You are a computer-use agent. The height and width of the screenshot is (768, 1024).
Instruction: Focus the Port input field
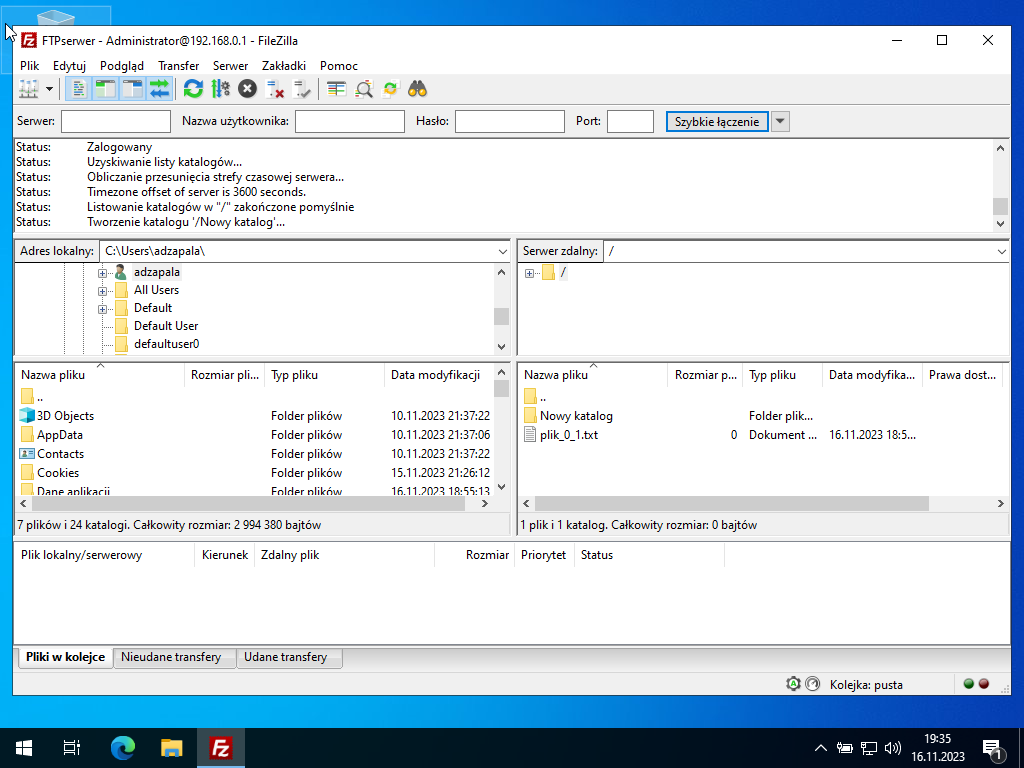coord(630,121)
